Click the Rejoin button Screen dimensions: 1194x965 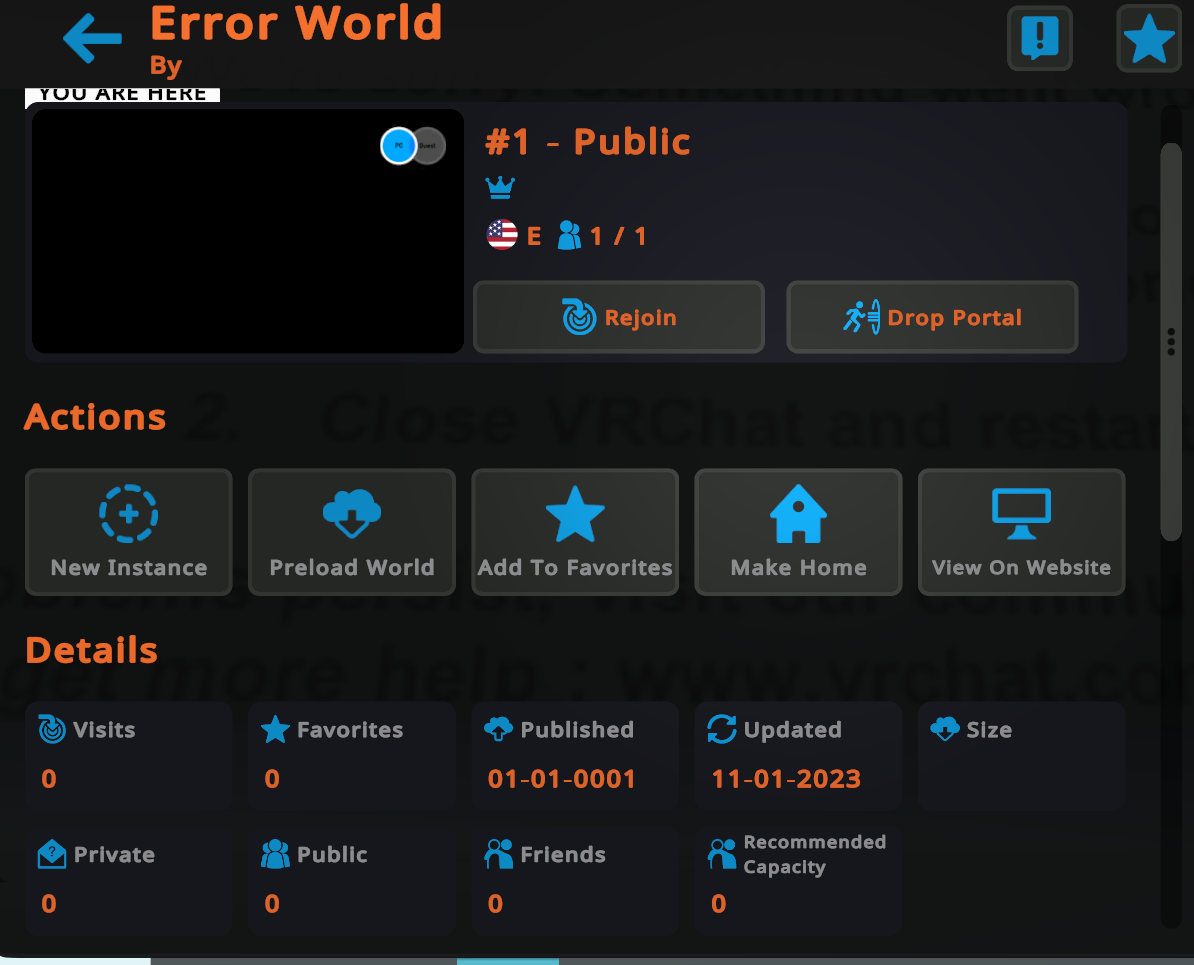click(x=619, y=317)
